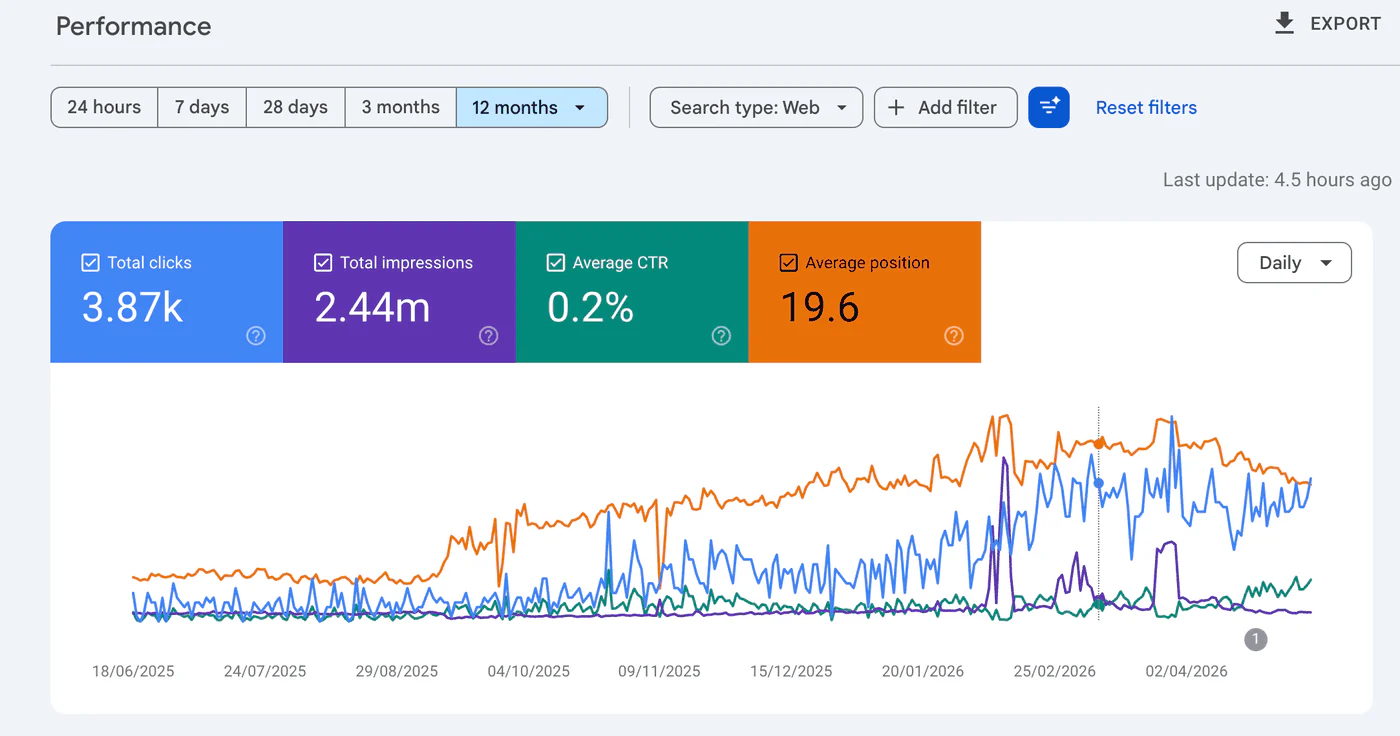Viewport: 1400px width, 736px height.
Task: Select the 28 days date range
Action: point(295,107)
